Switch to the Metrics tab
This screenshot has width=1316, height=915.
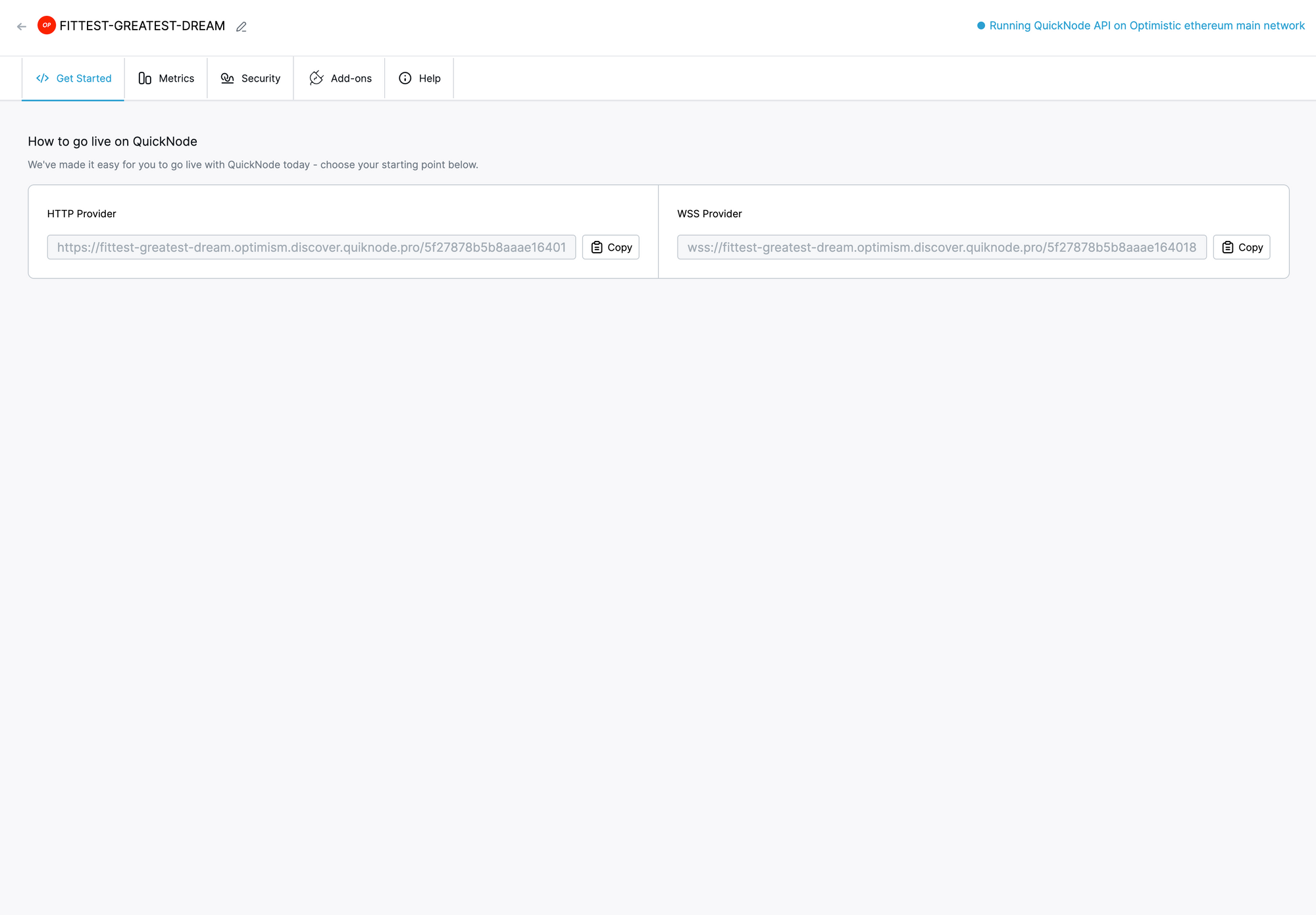click(176, 78)
